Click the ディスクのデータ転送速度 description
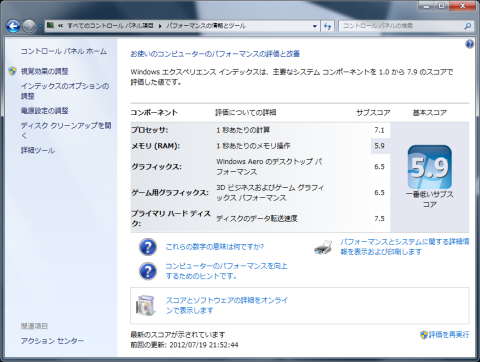This screenshot has height=362, width=480. coord(257,219)
